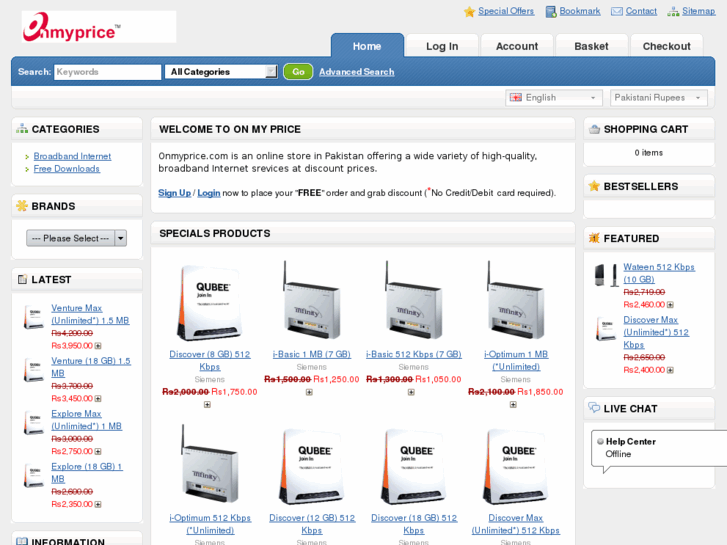Open the Account tab
The height and width of the screenshot is (545, 727).
pyautogui.click(x=517, y=46)
